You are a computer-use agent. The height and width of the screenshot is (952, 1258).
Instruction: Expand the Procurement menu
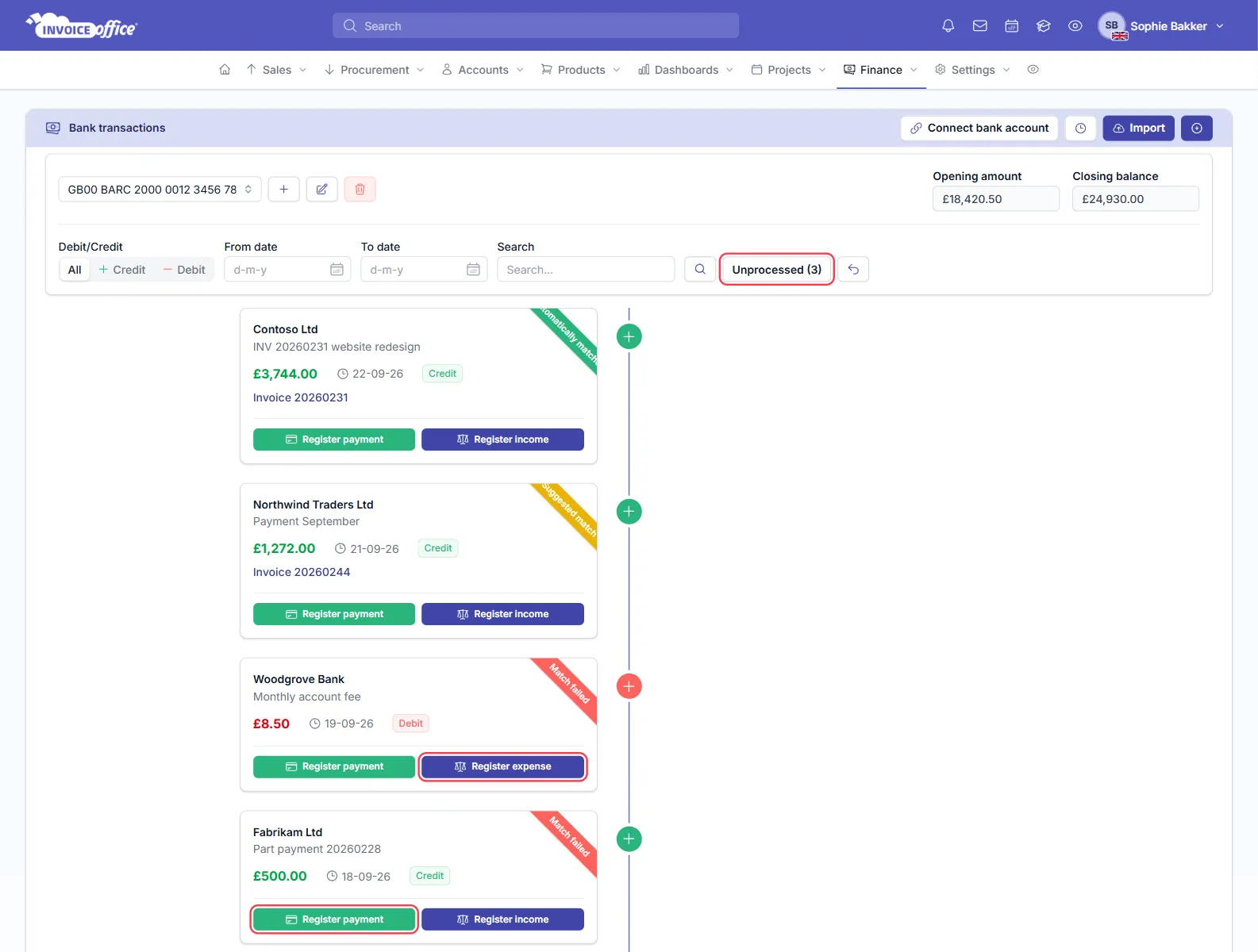[x=375, y=70]
